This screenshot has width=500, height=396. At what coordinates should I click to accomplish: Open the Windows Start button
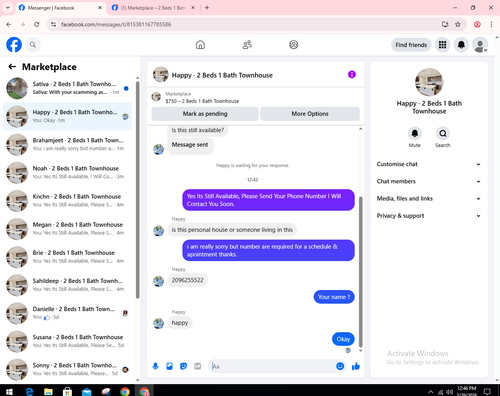pyautogui.click(x=9, y=392)
